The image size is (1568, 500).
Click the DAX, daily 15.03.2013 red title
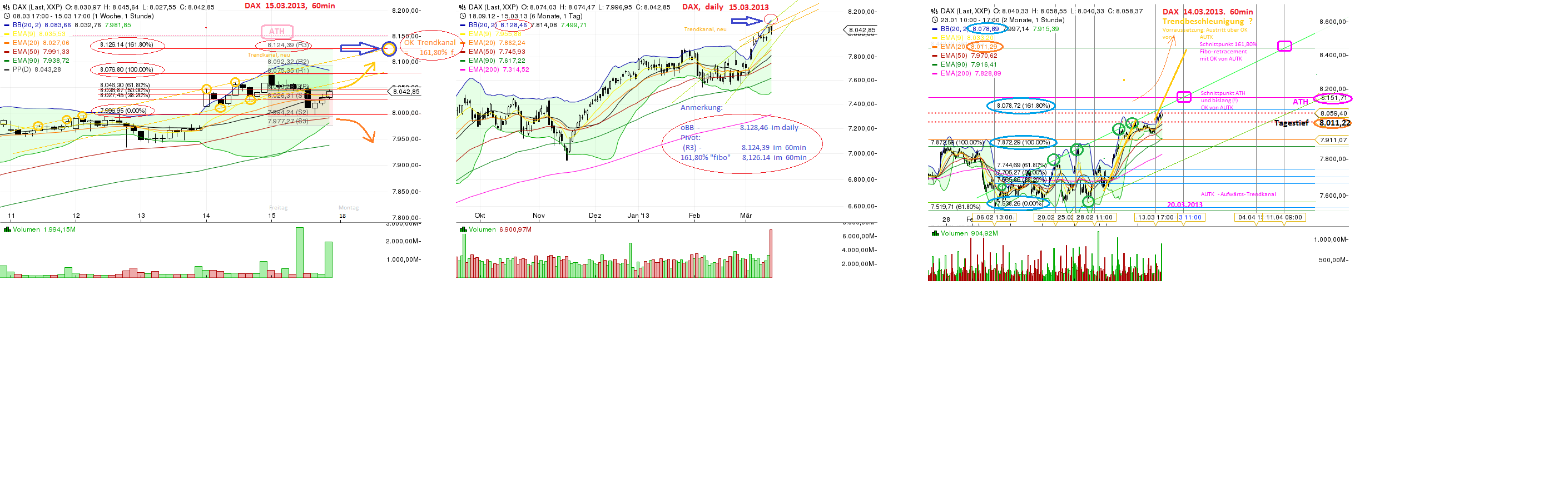(x=725, y=7)
